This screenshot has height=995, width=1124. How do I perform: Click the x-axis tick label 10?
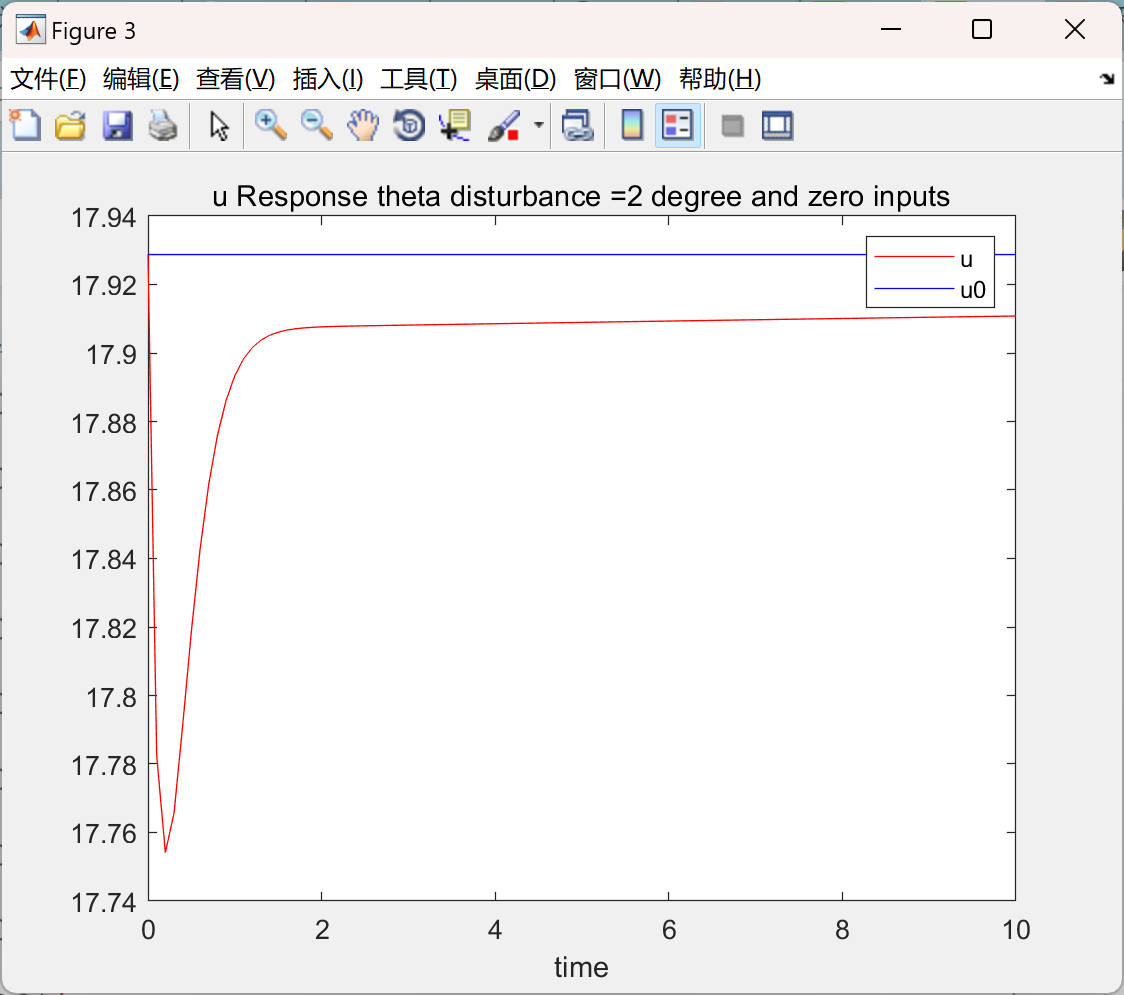tap(1016, 930)
